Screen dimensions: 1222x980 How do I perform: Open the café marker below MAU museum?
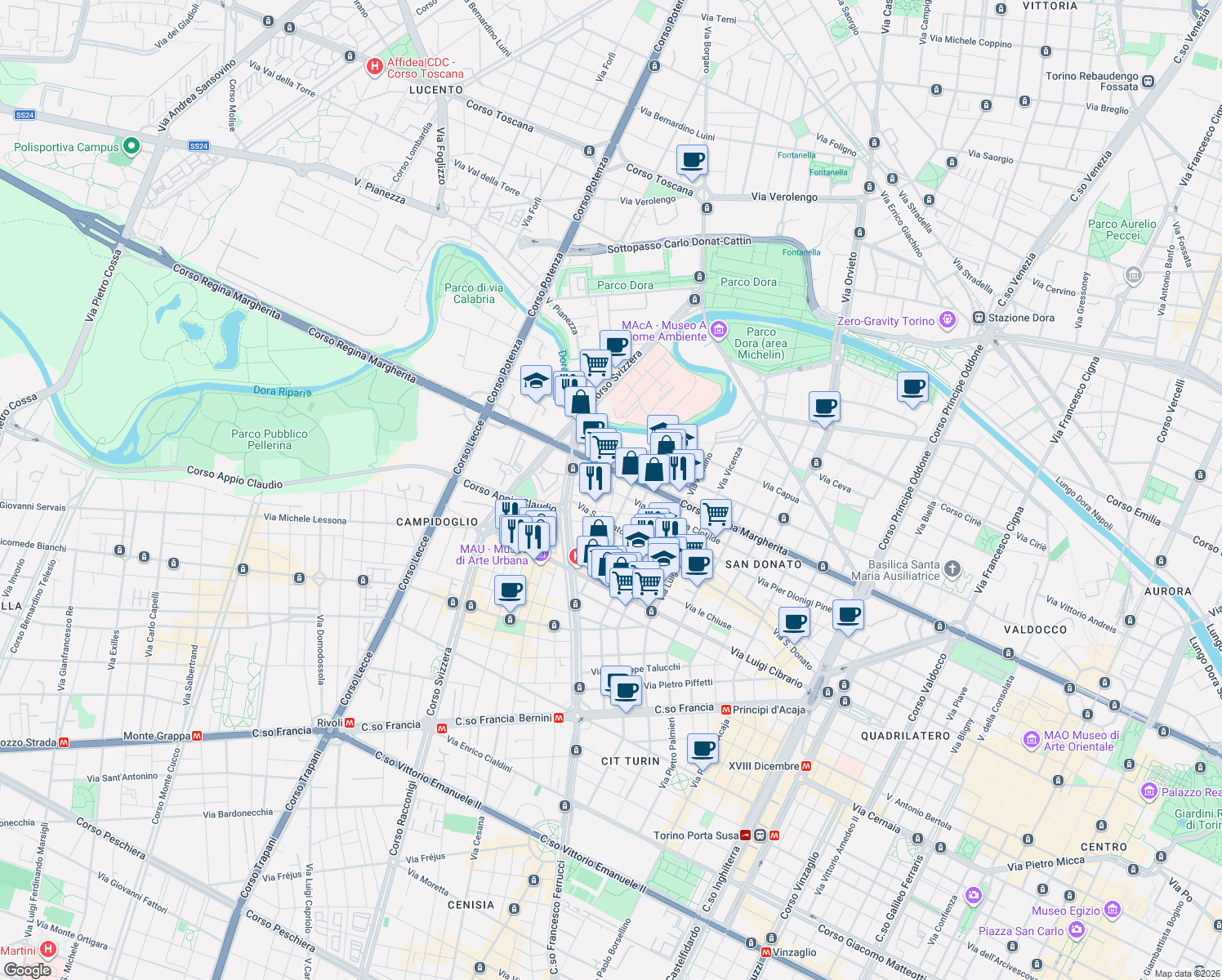510,590
